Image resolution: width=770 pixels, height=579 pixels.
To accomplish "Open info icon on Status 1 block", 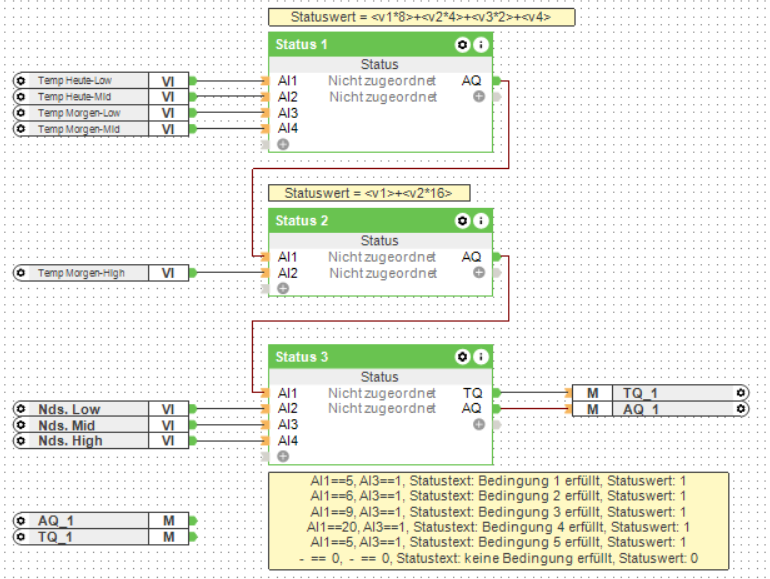I will [481, 45].
